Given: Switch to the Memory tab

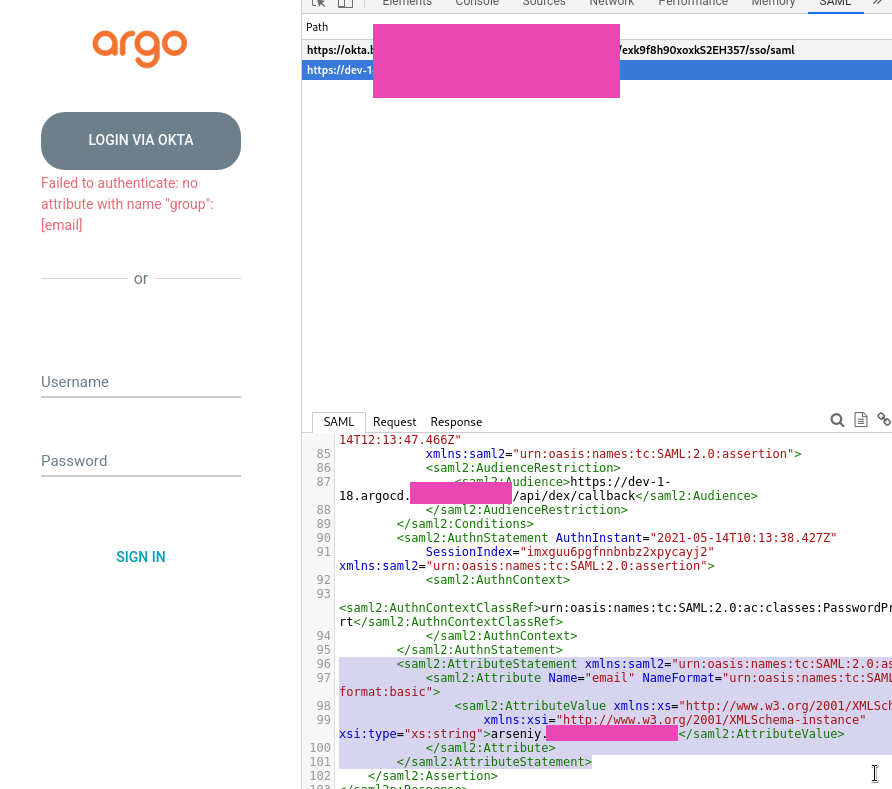Looking at the screenshot, I should click(773, 3).
